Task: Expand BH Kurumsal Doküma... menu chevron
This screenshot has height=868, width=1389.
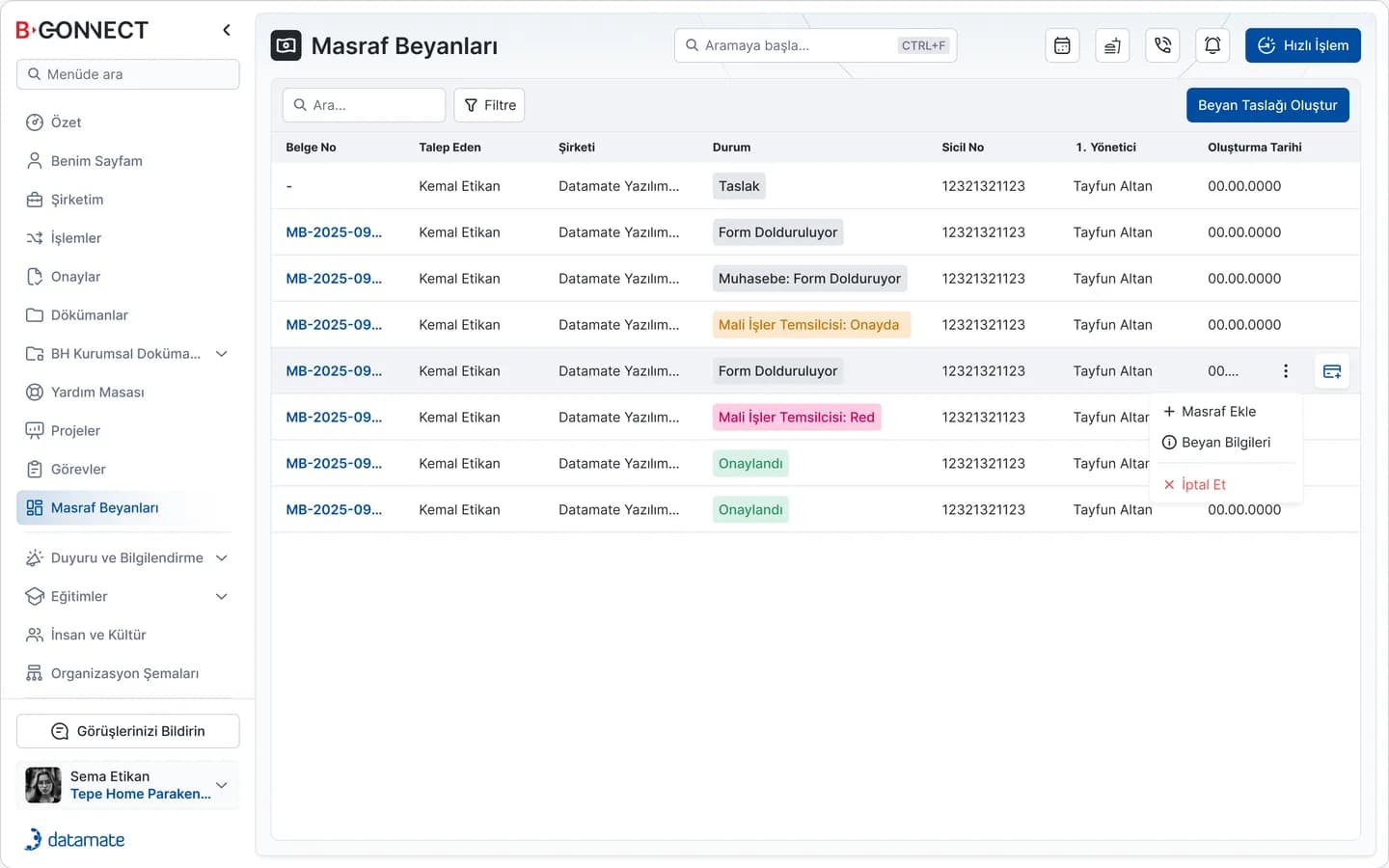Action: pos(222,354)
